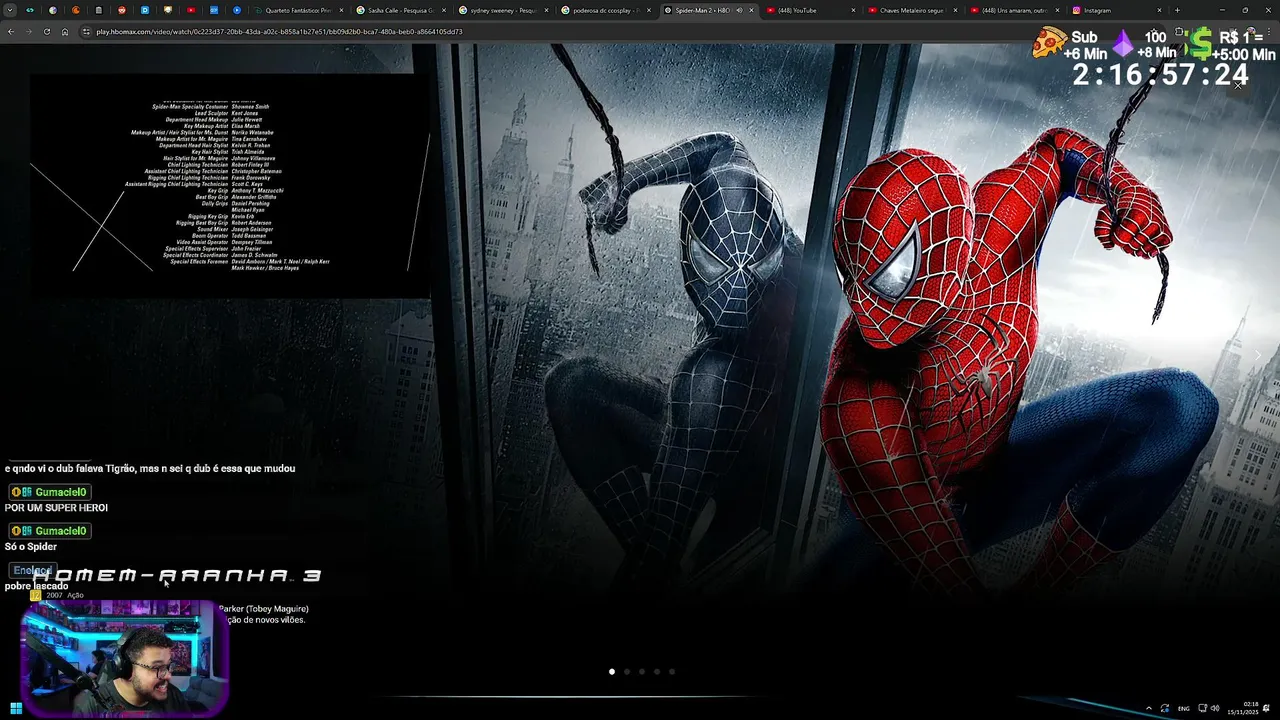Close the Instagram tab
Screen dimensions: 1280x720
click(1160, 10)
